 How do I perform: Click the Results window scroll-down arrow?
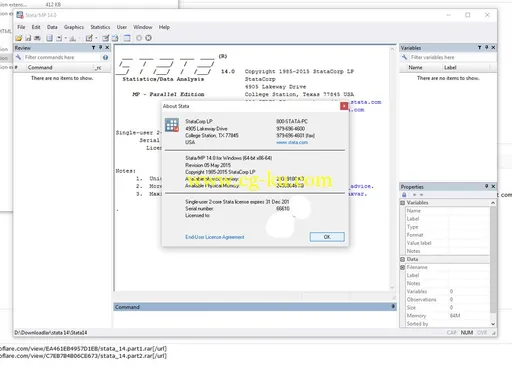(x=392, y=287)
